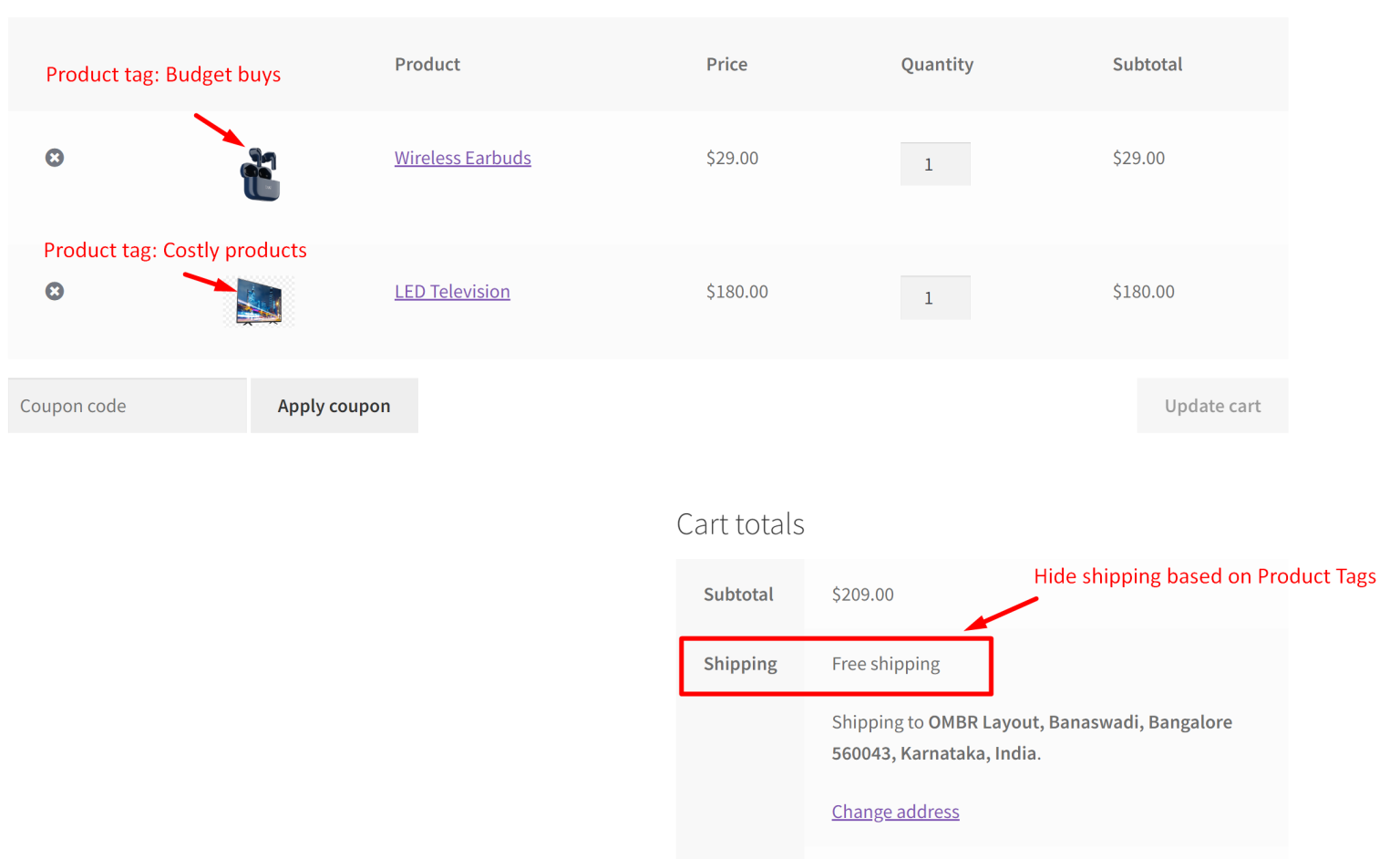1400x859 pixels.
Task: Select the LED Television quantity field
Action: point(934,296)
